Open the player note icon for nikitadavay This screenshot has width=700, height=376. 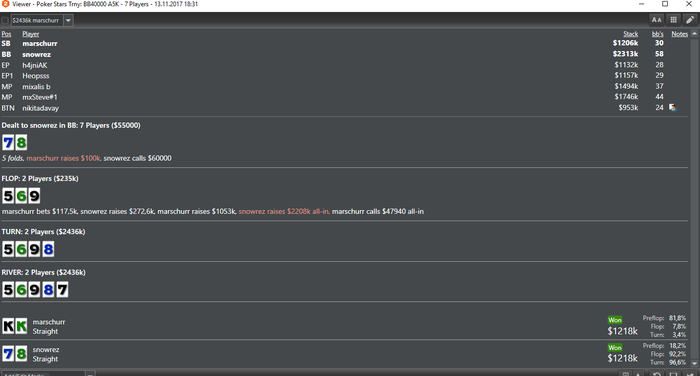coord(673,108)
